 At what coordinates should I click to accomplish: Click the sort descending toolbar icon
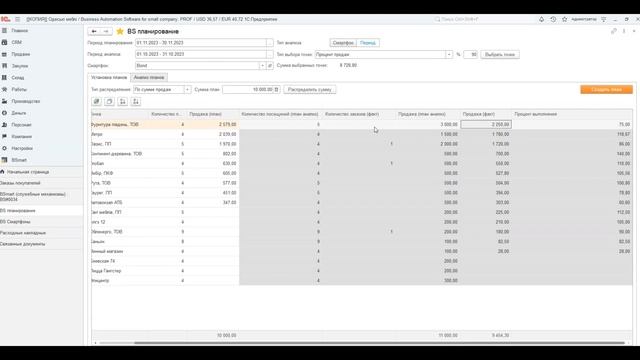click(x=136, y=101)
